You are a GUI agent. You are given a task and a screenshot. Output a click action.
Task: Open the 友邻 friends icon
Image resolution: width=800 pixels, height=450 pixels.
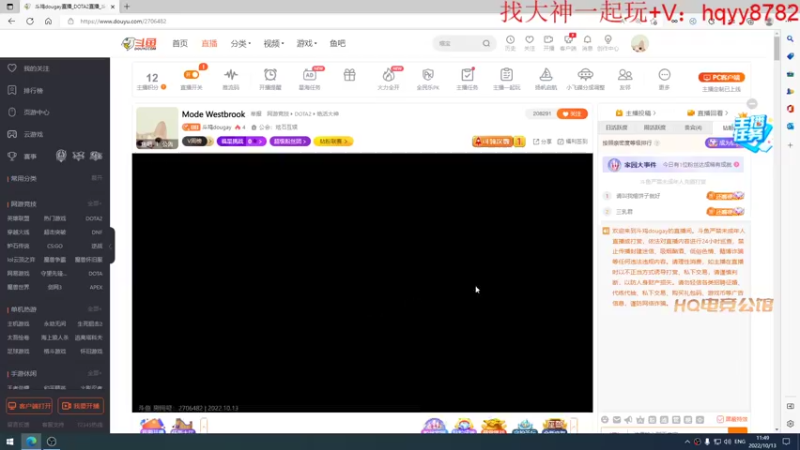pyautogui.click(x=624, y=75)
